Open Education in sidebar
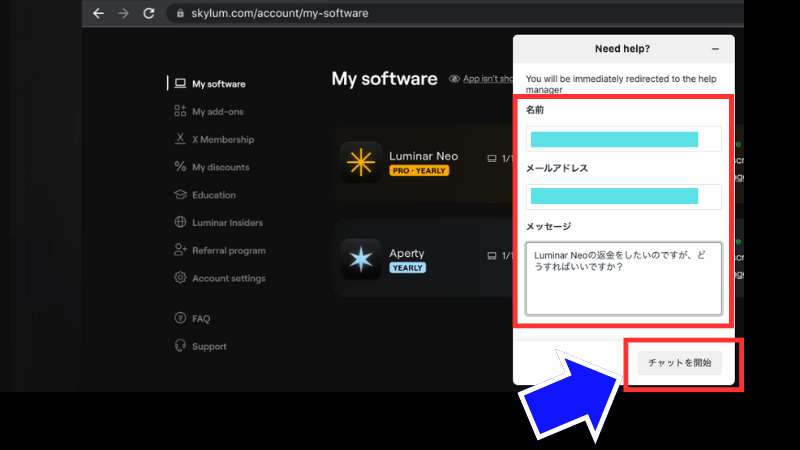The height and width of the screenshot is (450, 800). (214, 195)
